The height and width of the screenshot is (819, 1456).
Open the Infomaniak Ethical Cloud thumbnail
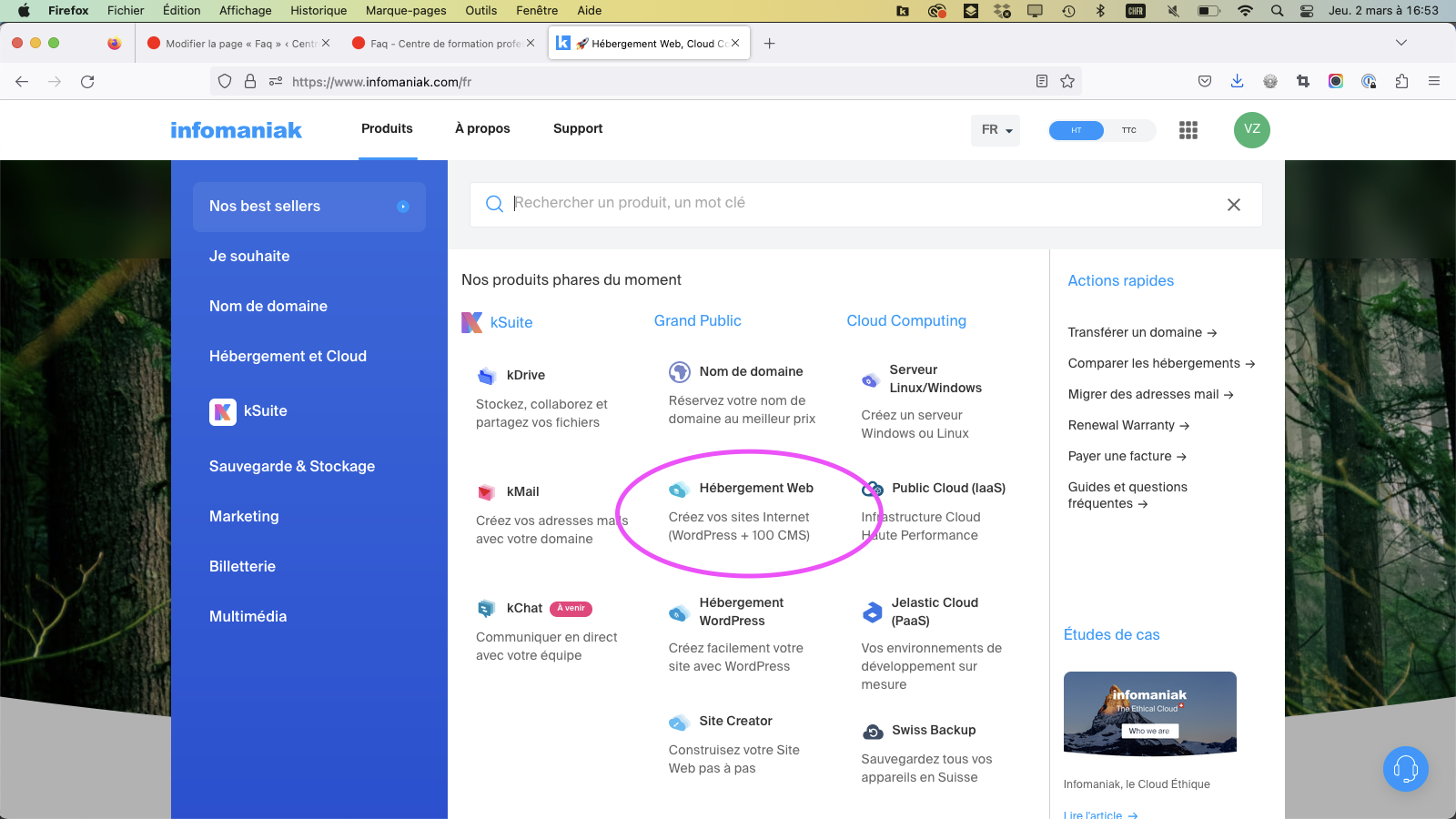pos(1150,713)
